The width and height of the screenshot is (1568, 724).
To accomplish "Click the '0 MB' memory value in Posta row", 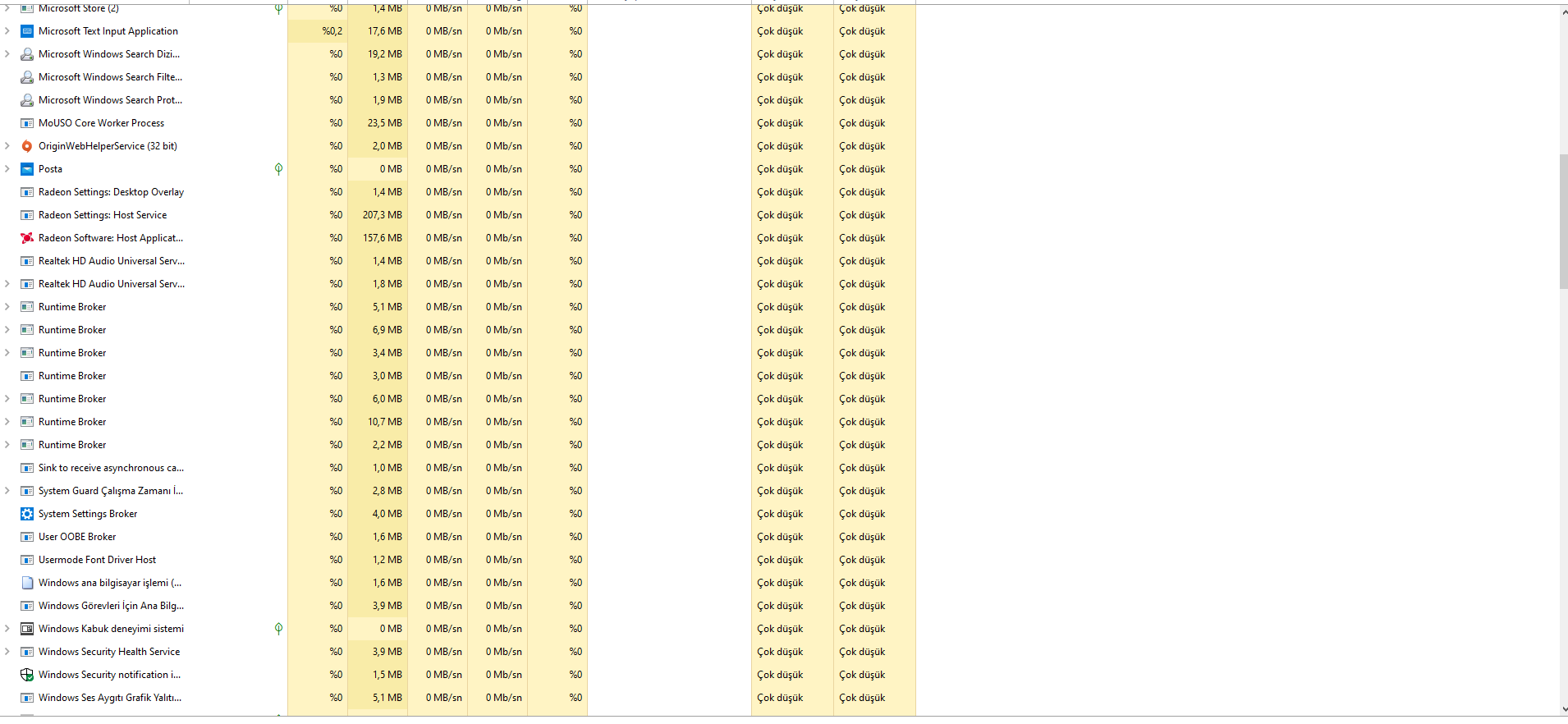I will 391,169.
